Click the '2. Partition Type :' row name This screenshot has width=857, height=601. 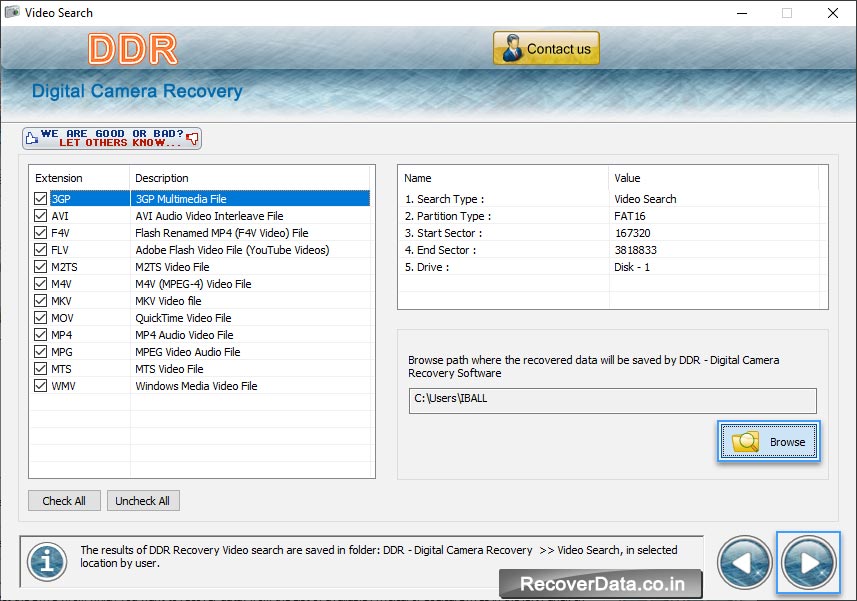(448, 216)
